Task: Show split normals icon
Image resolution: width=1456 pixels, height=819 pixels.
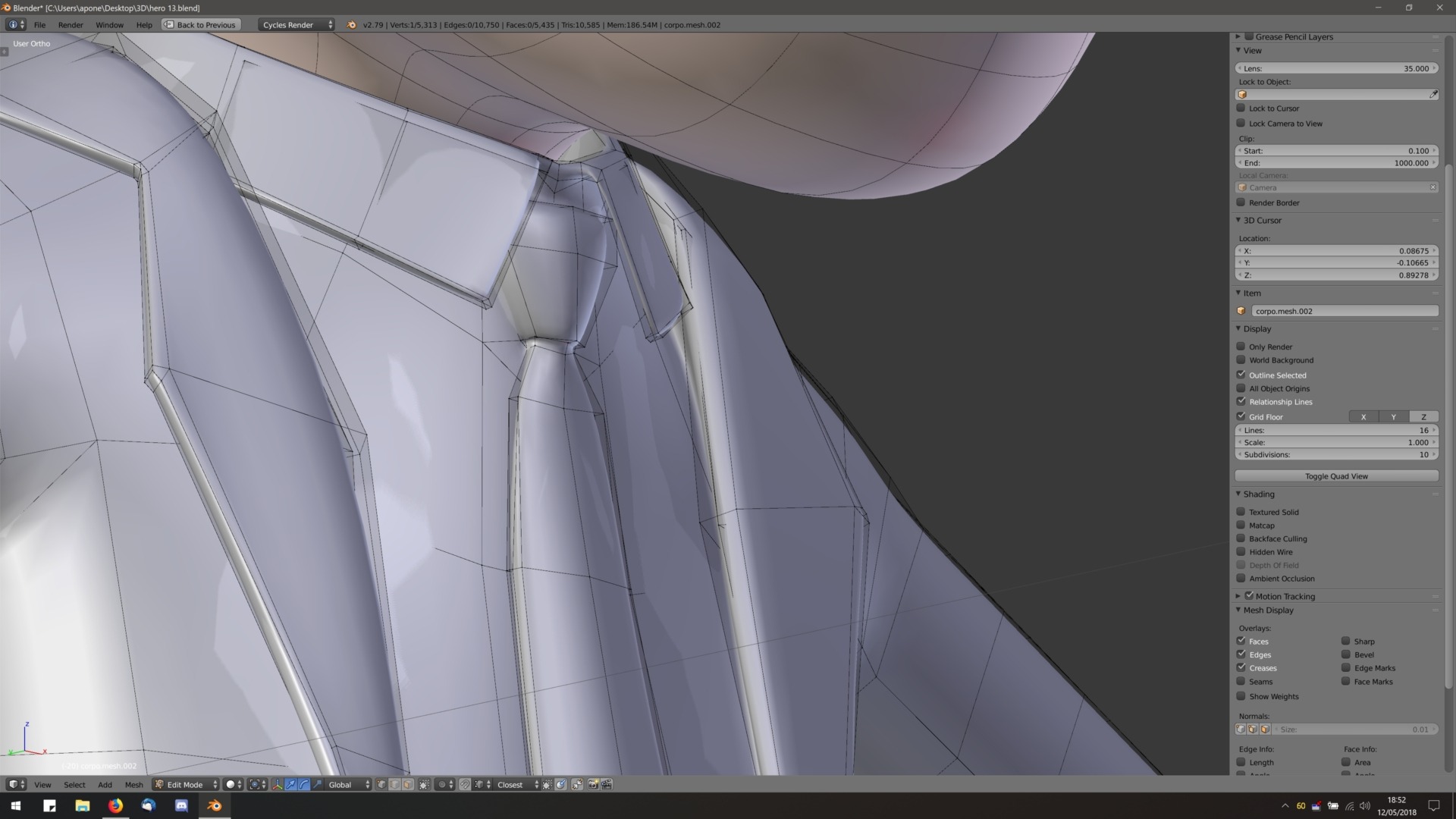Action: (x=1253, y=729)
